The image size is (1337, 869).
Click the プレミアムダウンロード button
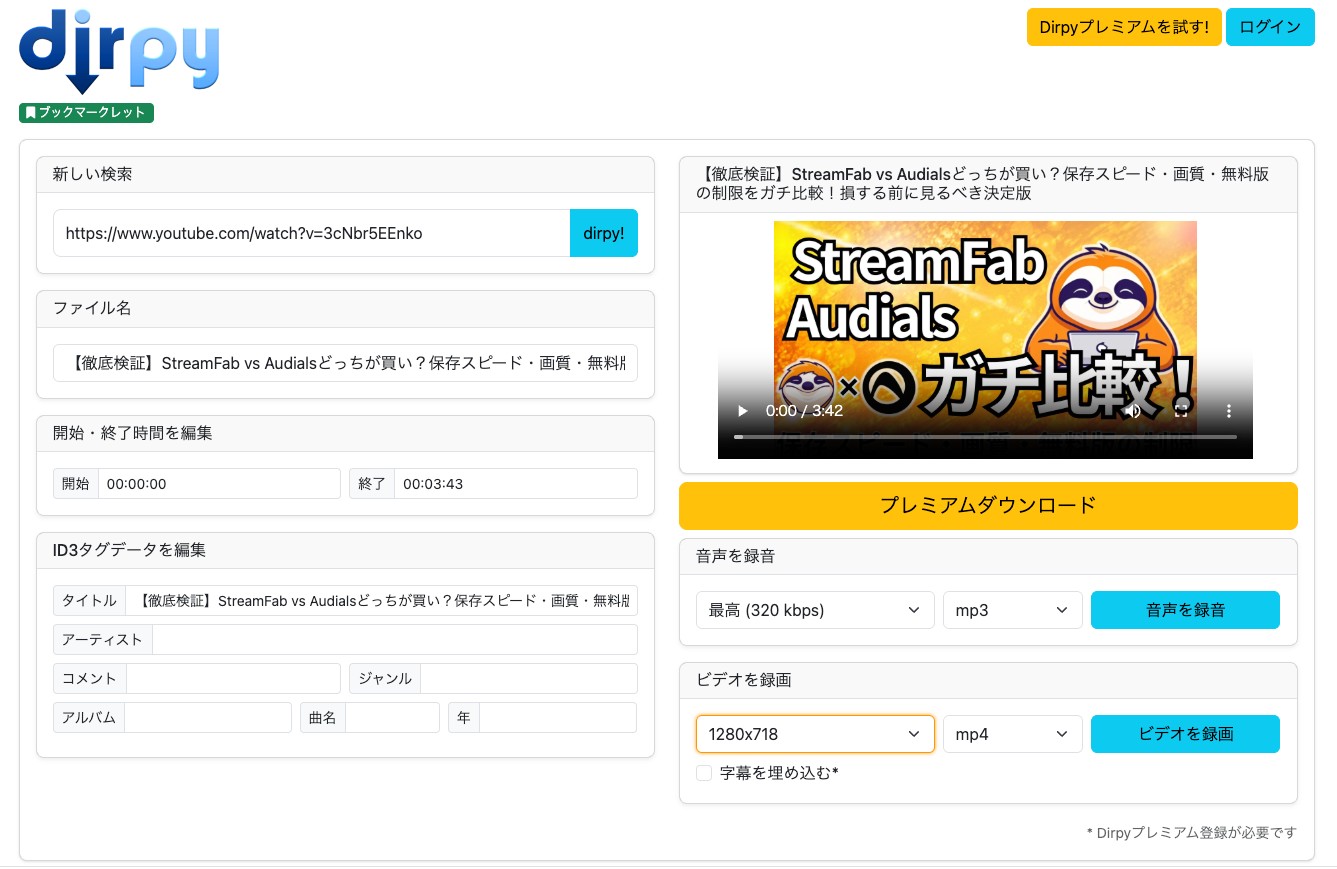(988, 505)
